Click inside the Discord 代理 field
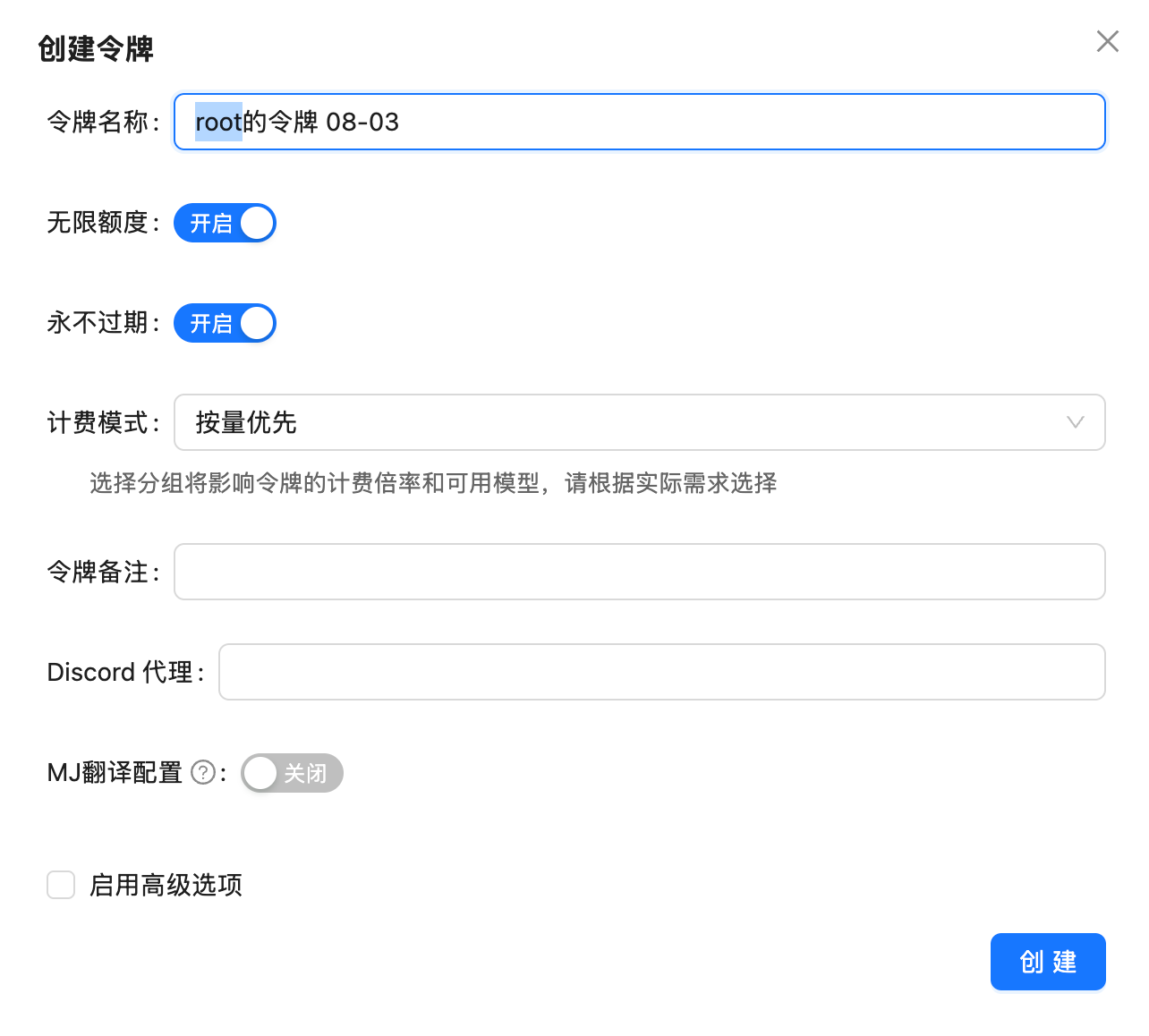Screen dimensions: 1149x1036 (662, 672)
